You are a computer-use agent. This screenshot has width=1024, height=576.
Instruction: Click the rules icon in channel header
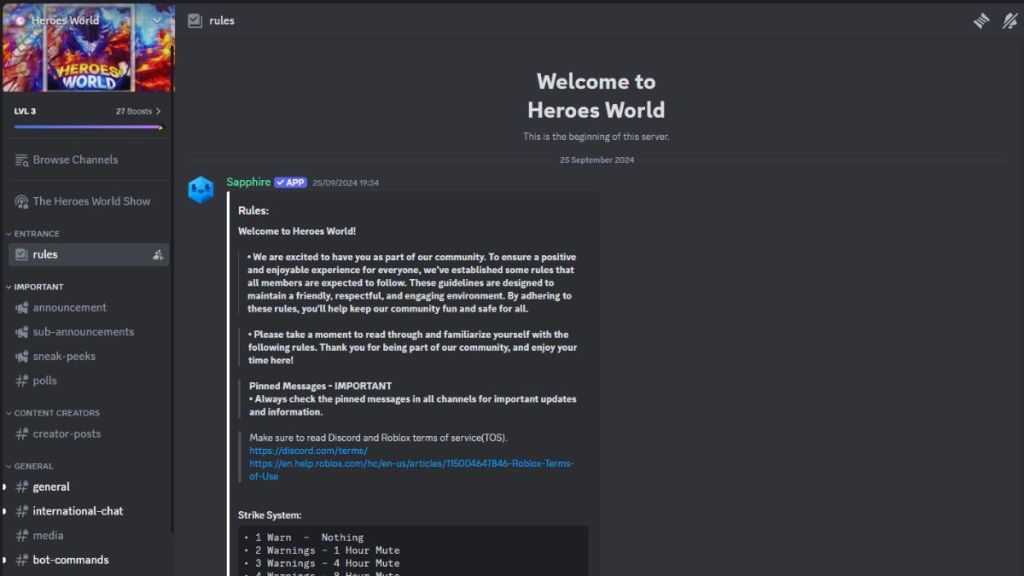coord(195,21)
